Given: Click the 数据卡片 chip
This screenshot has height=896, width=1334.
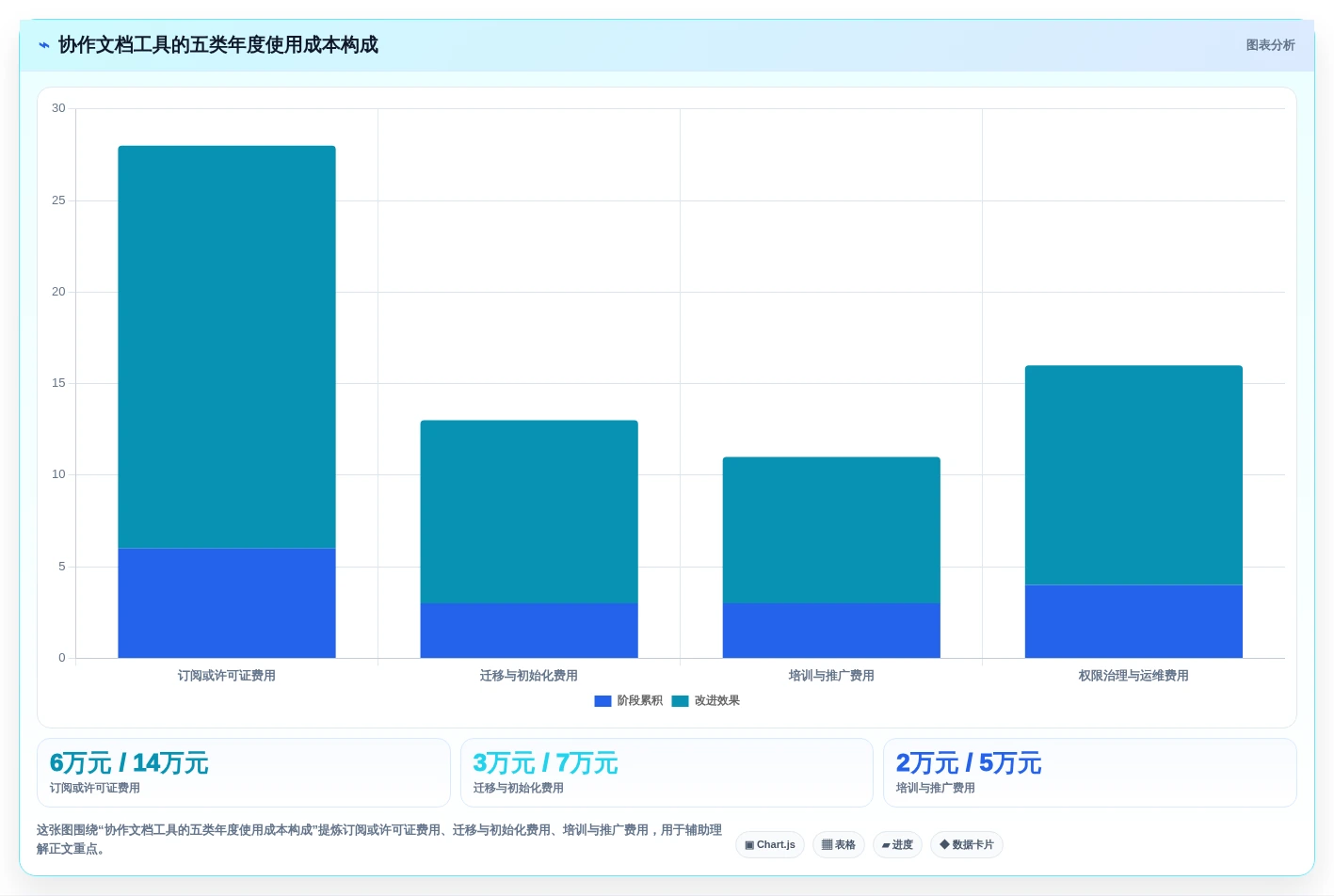Looking at the screenshot, I should click(967, 844).
